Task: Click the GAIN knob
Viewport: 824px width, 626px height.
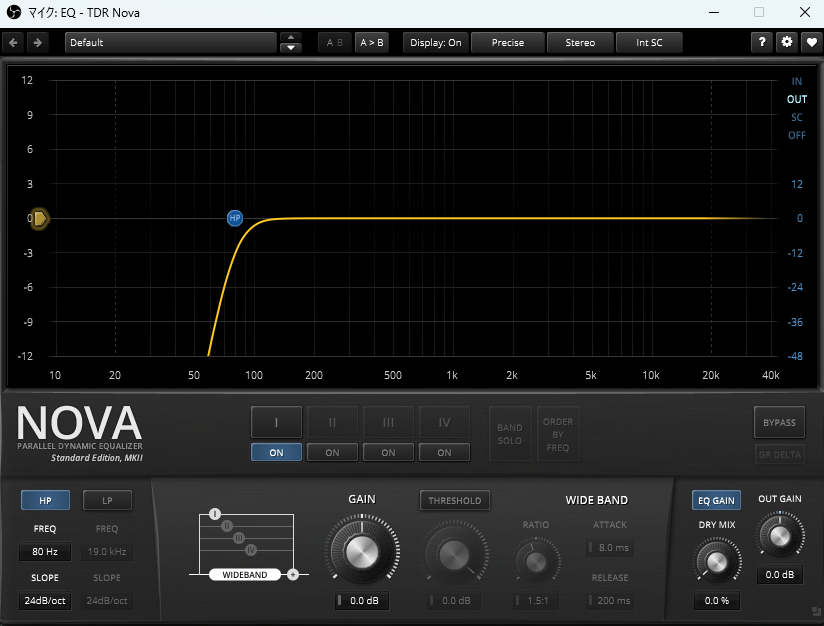Action: click(x=362, y=551)
